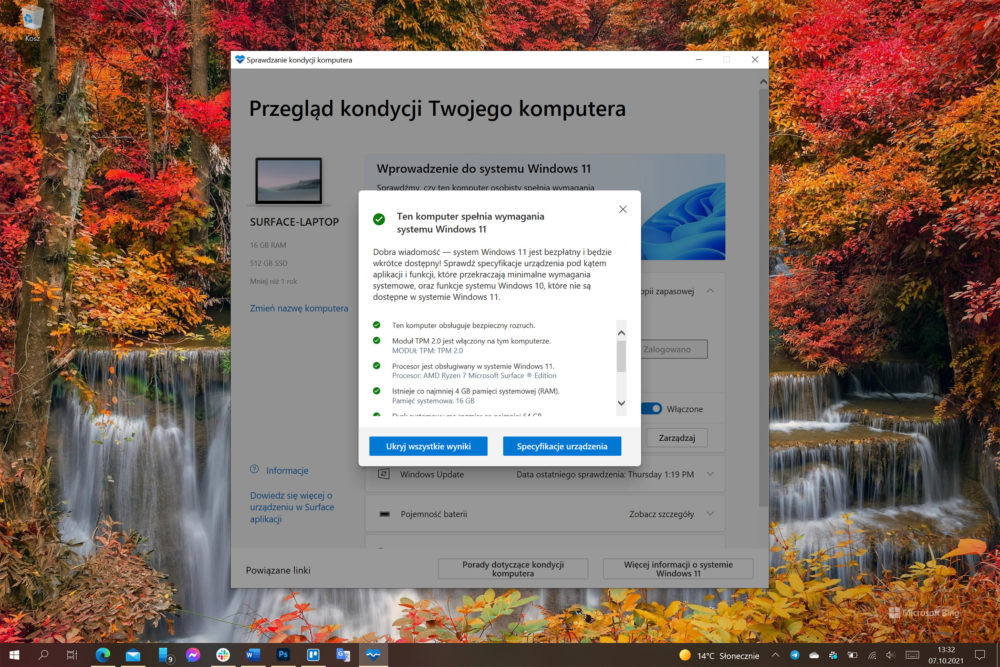
Task: Click Porady dotyczące kondycji komputera button
Action: pyautogui.click(x=513, y=569)
